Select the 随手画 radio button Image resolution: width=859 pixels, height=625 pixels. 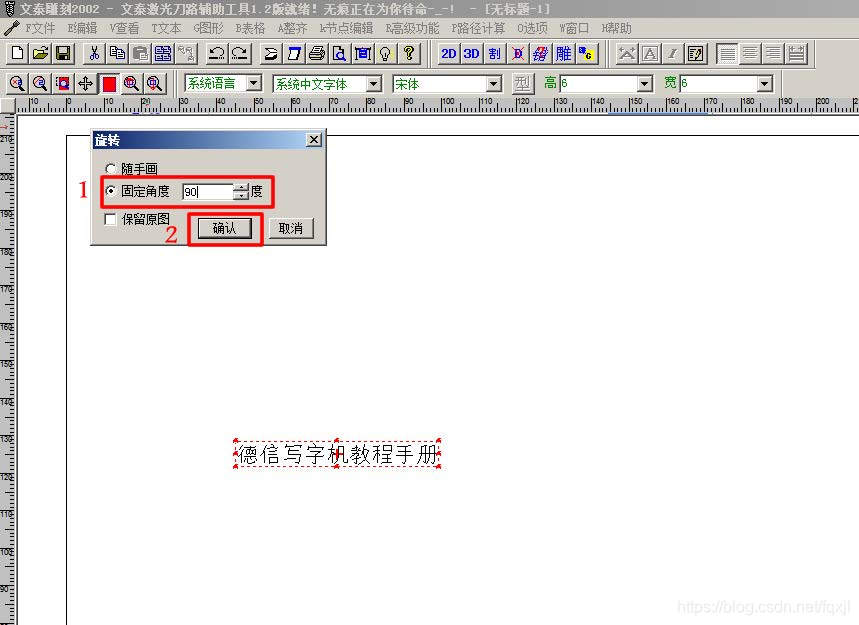pyautogui.click(x=111, y=169)
